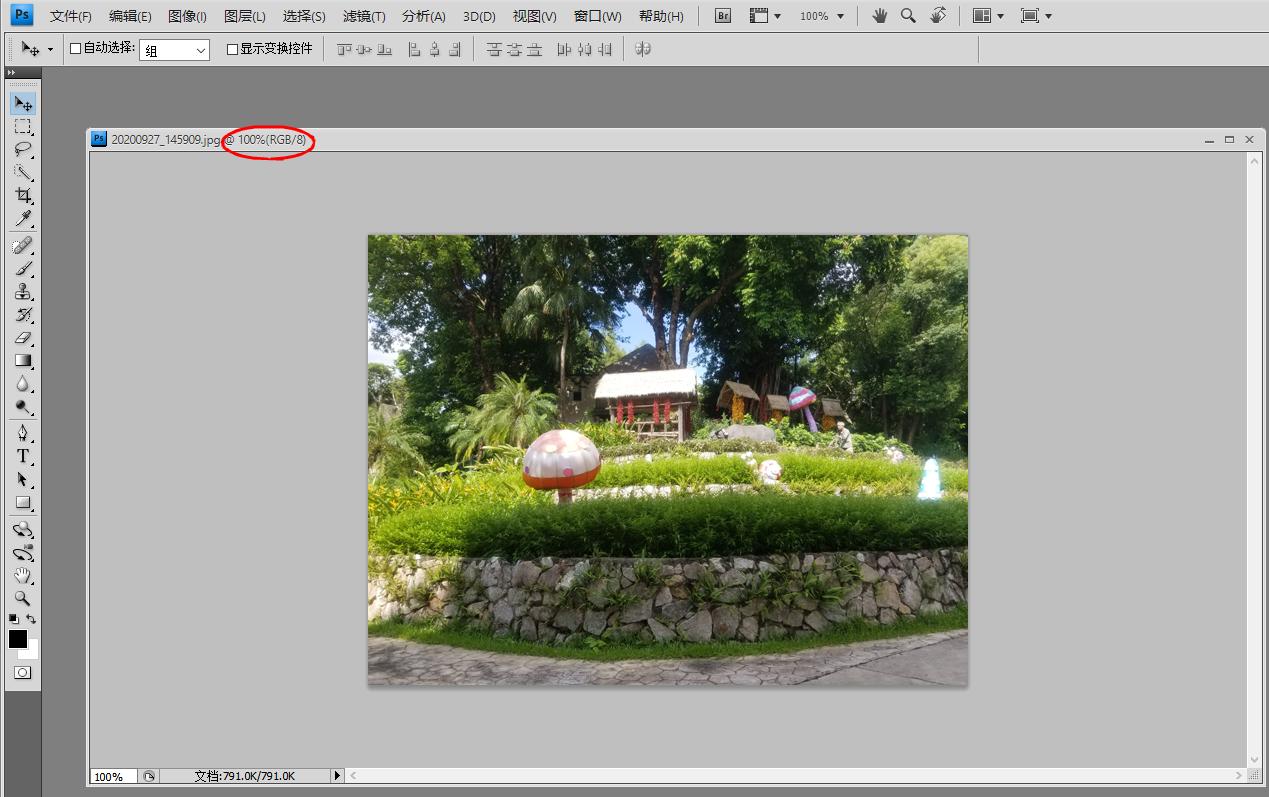Distribute left edges of layers
Viewport: 1269px width, 797px height.
pos(564,49)
